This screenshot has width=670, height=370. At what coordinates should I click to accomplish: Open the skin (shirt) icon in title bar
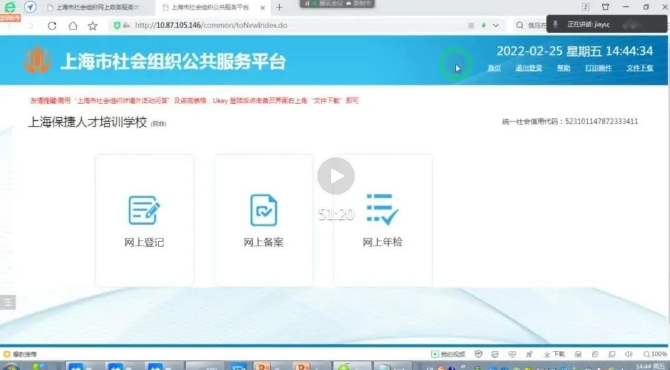tap(605, 7)
